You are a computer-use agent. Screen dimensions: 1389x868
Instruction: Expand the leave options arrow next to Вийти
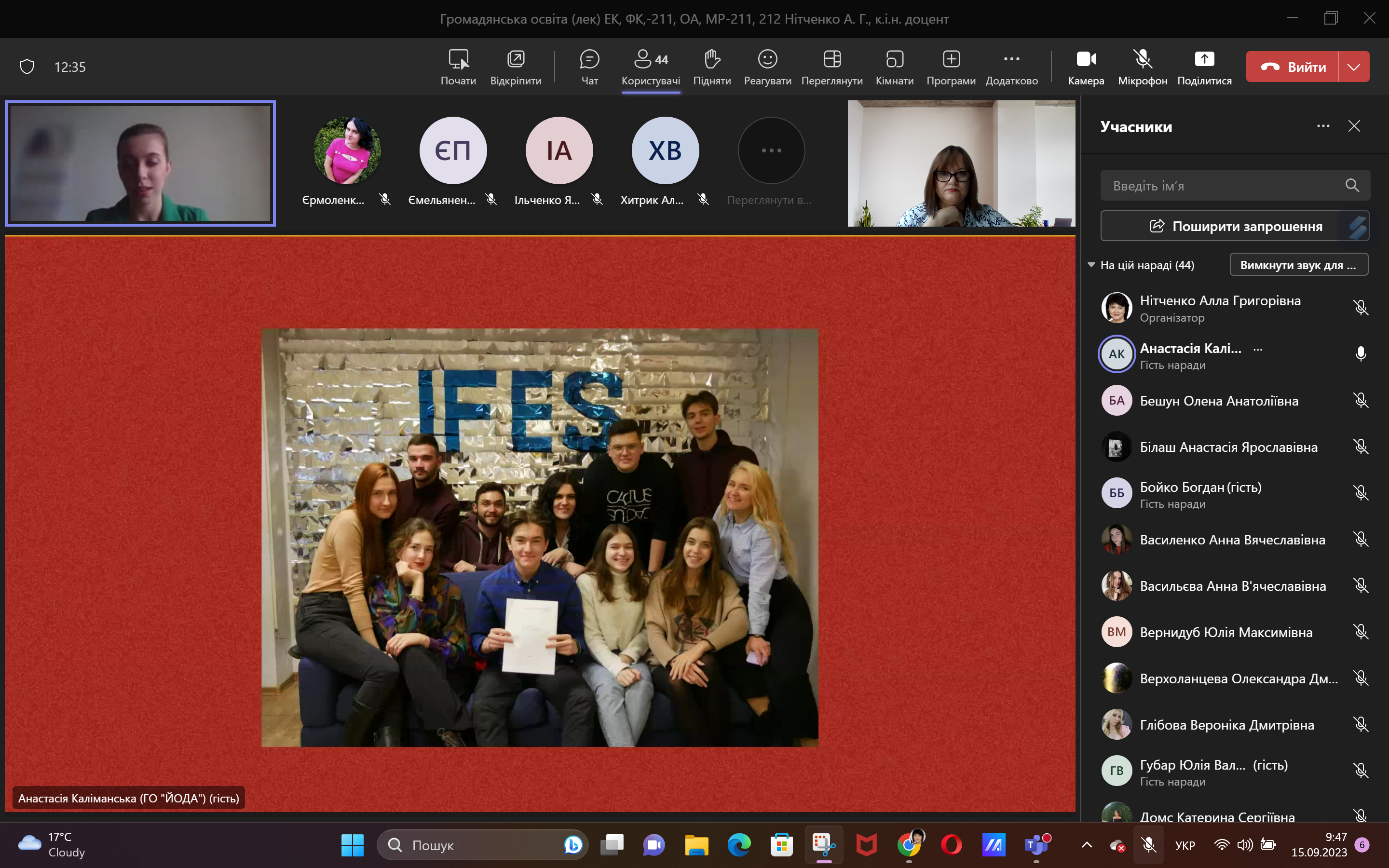(x=1353, y=67)
